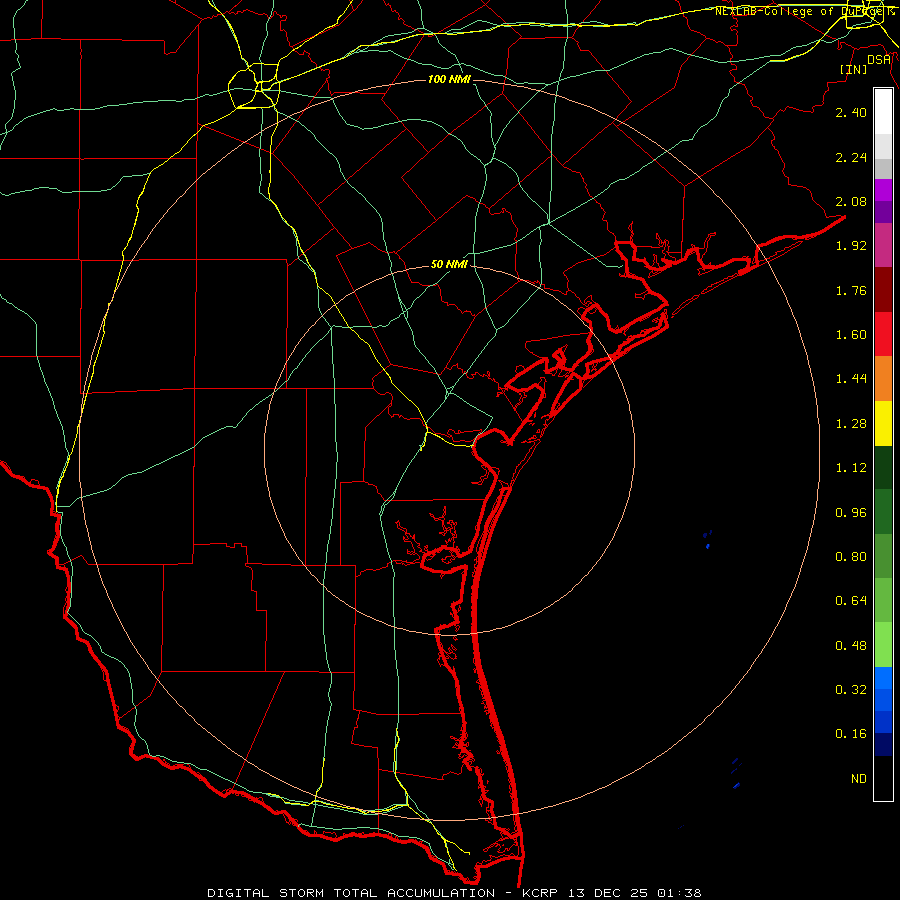Screen dimensions: 900x900
Task: Click the 1.28 scale label
Action: click(851, 424)
